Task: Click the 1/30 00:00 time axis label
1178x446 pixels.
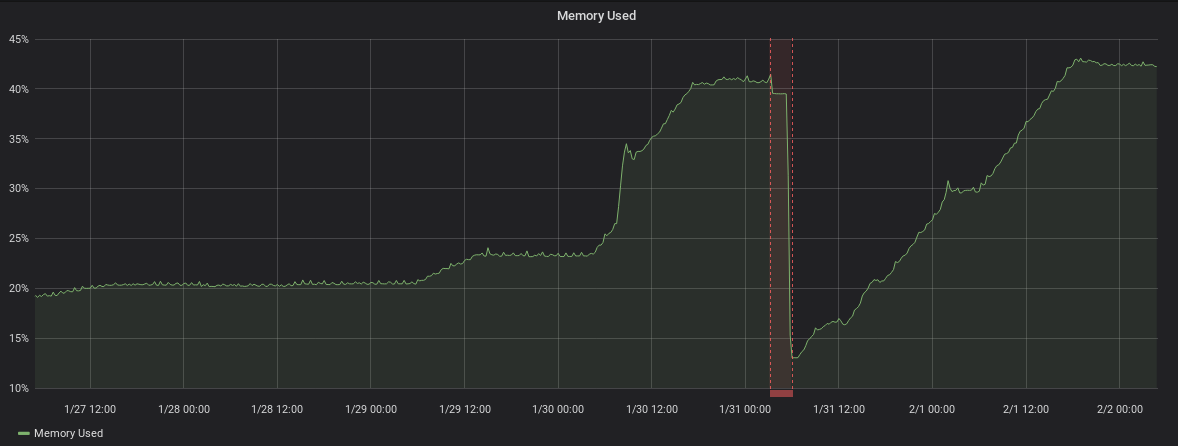Action: (557, 409)
